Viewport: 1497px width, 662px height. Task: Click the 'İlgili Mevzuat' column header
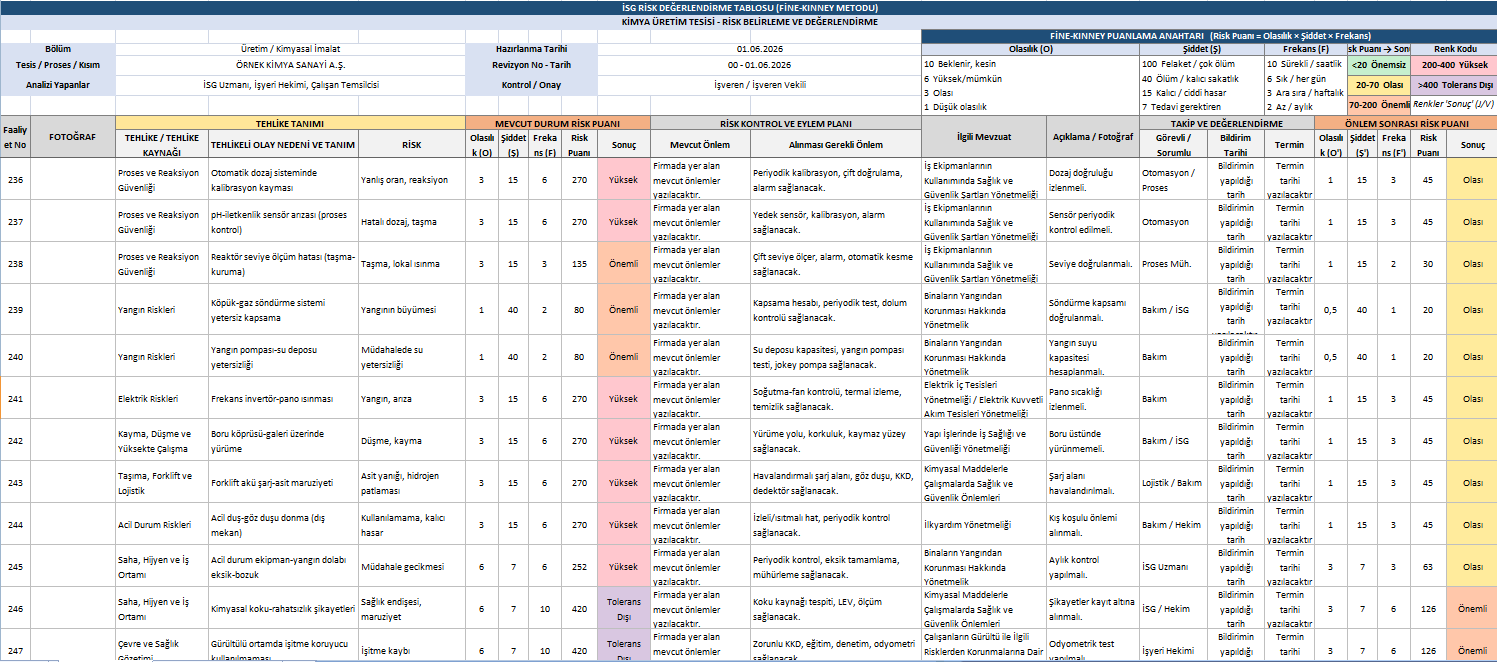point(984,137)
